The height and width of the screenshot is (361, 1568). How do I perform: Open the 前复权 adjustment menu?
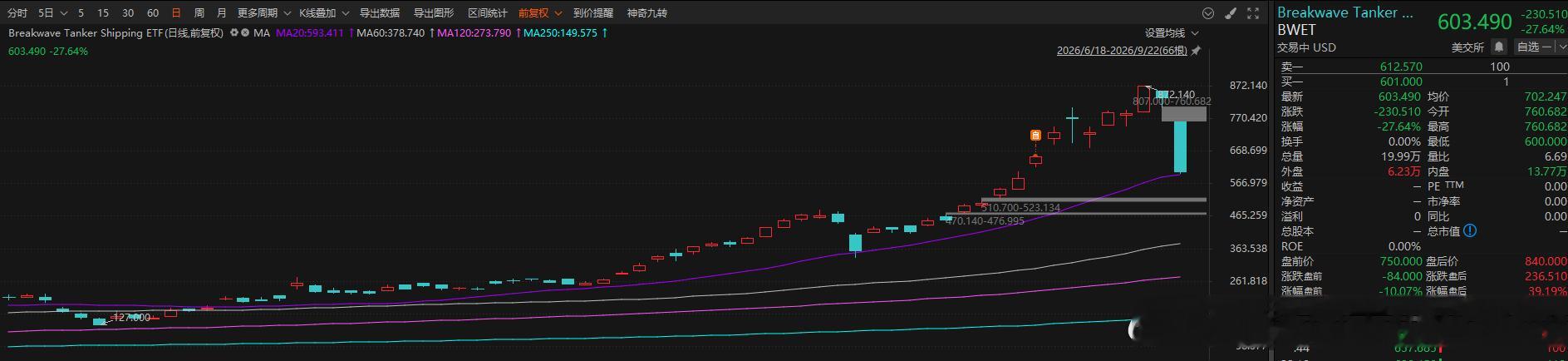tap(540, 12)
